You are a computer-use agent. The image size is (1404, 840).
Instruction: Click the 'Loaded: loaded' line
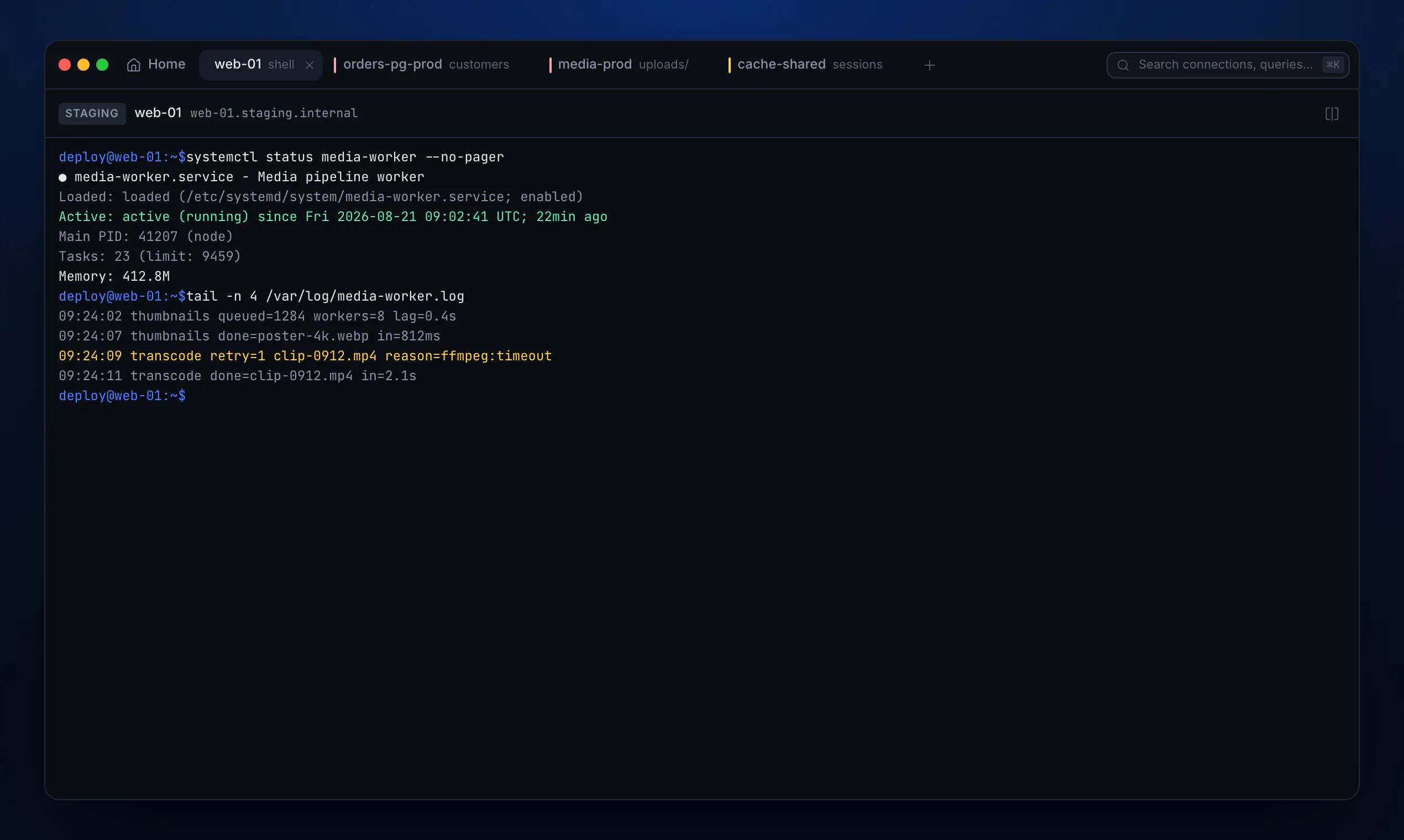(321, 196)
